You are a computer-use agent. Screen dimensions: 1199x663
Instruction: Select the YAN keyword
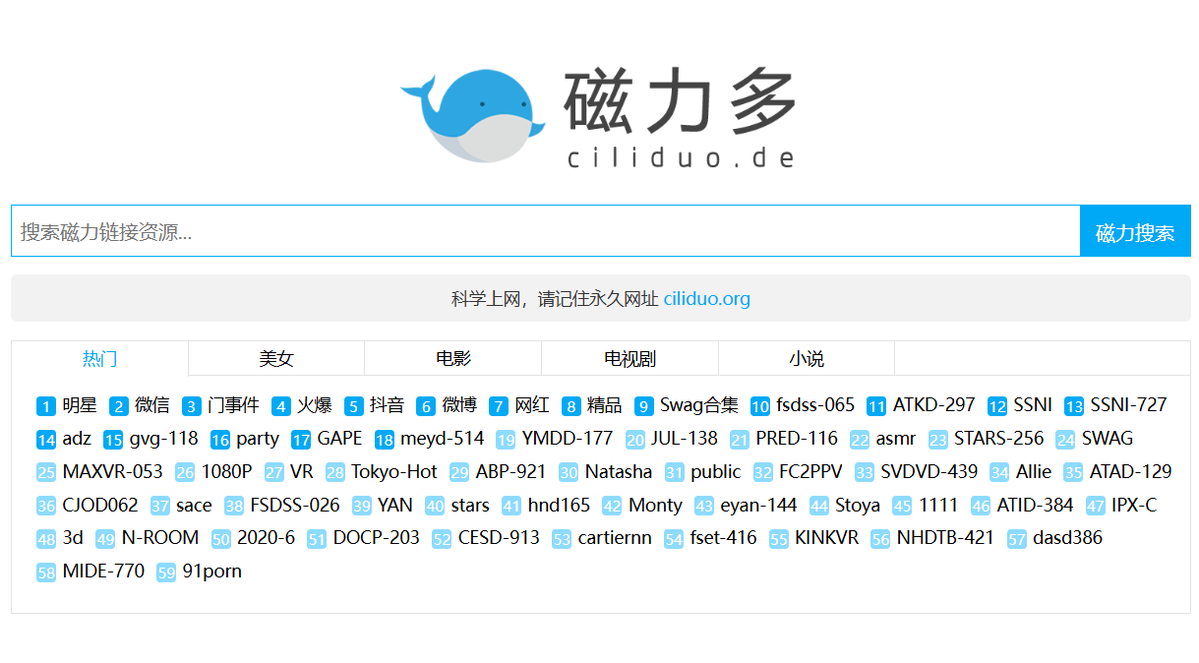tap(395, 505)
